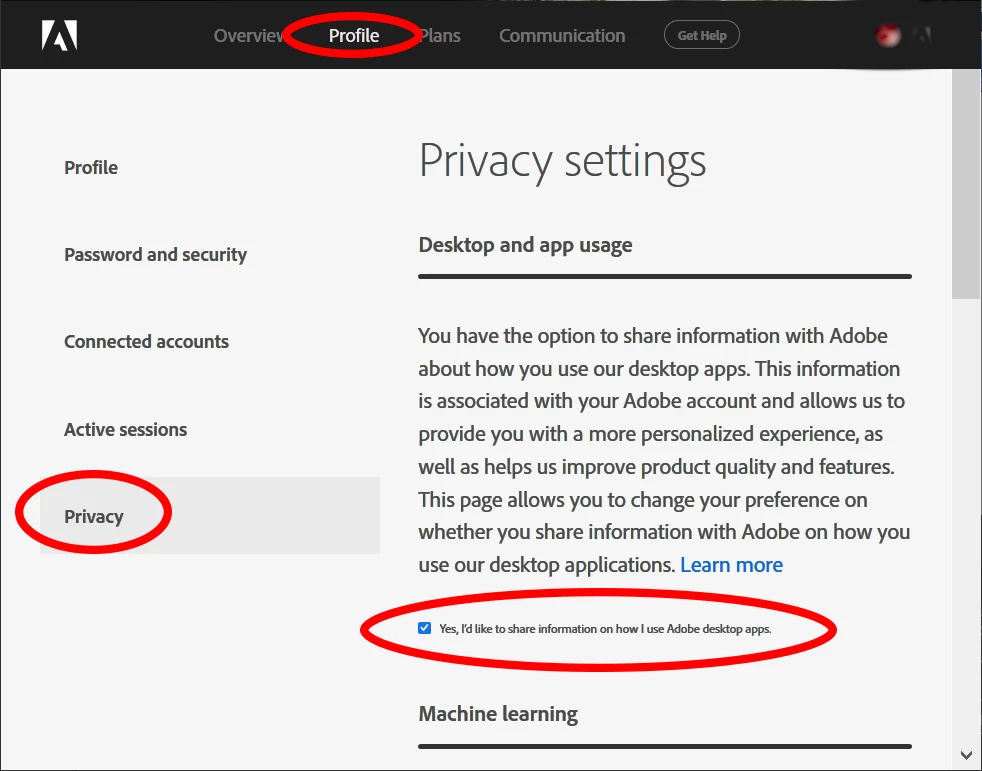
Task: Click the Privacy settings heading
Action: [x=562, y=162]
